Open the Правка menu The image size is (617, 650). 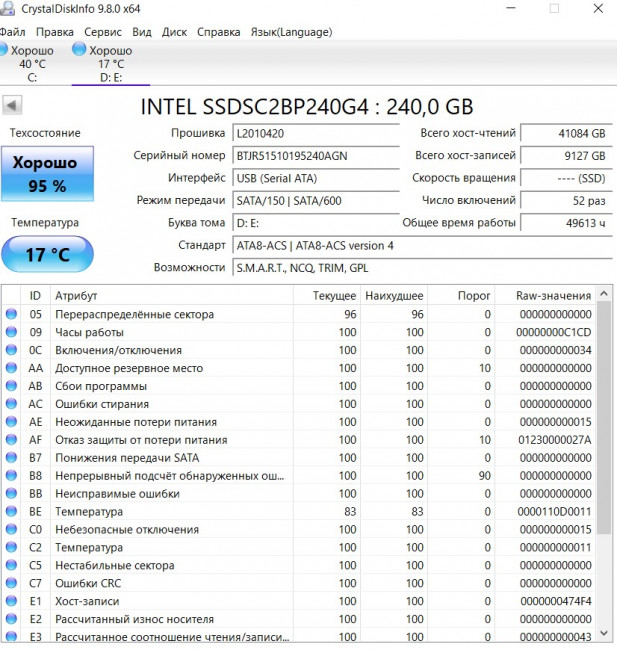[x=55, y=32]
